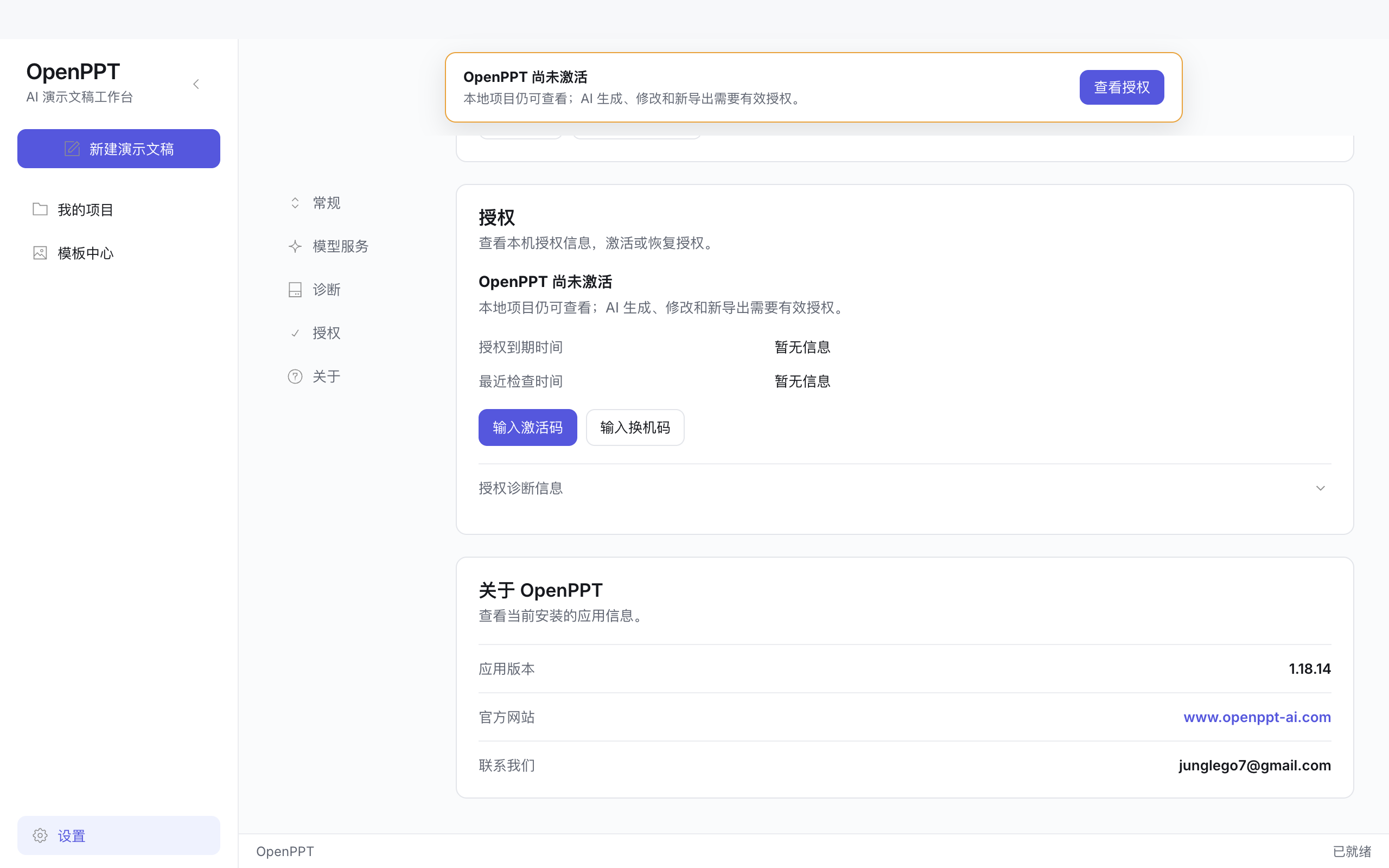Click the OpenPPT logo title in sidebar
Image resolution: width=1389 pixels, height=868 pixels.
tap(73, 72)
